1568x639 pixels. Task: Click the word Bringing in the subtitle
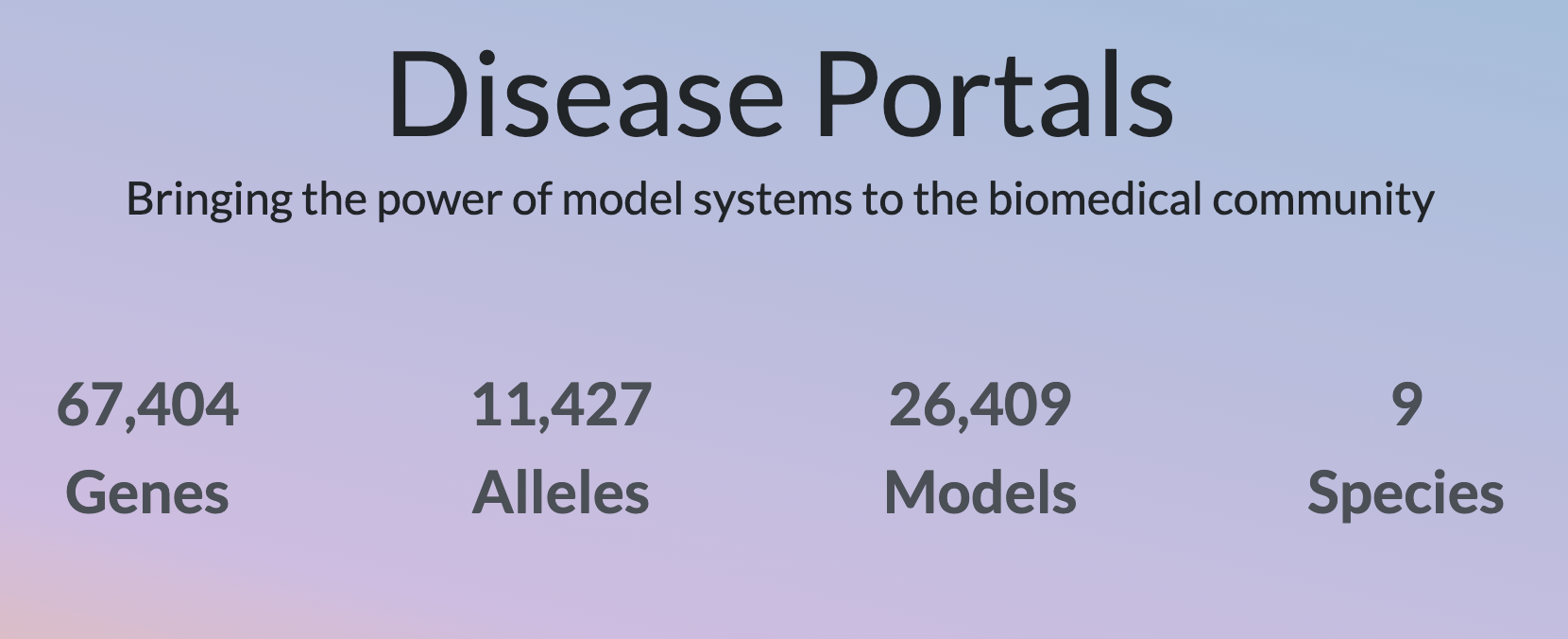[210, 201]
